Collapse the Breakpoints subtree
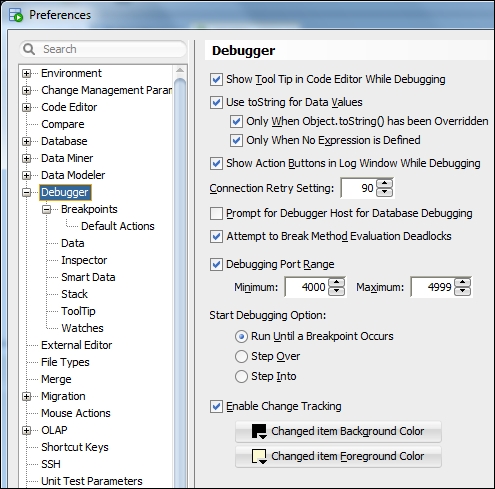Screen dimensions: 495x489 click(46, 209)
